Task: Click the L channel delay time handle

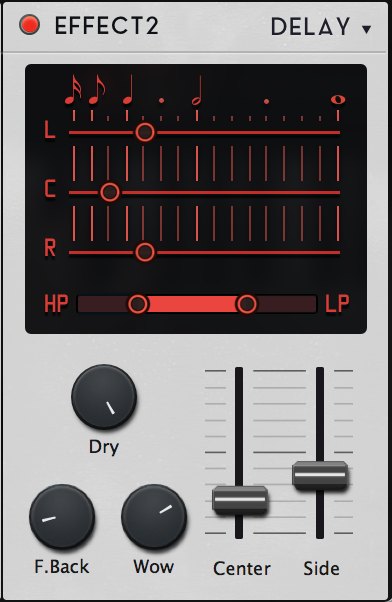Action: (x=145, y=132)
